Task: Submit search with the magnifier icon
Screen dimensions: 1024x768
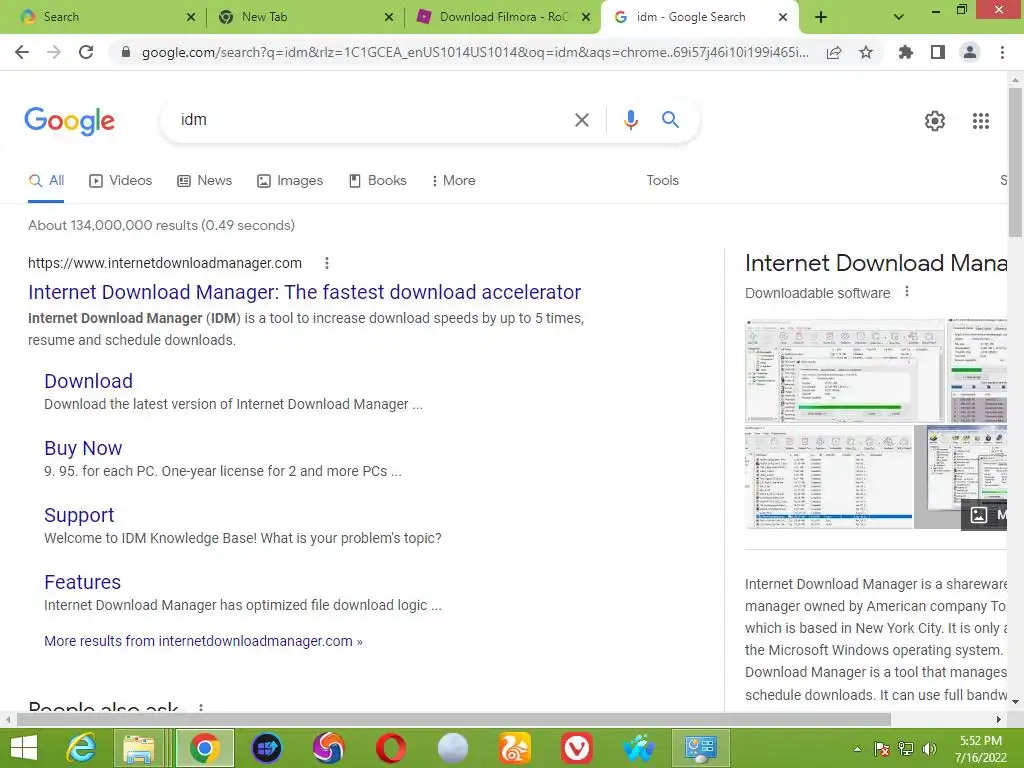Action: pos(670,120)
